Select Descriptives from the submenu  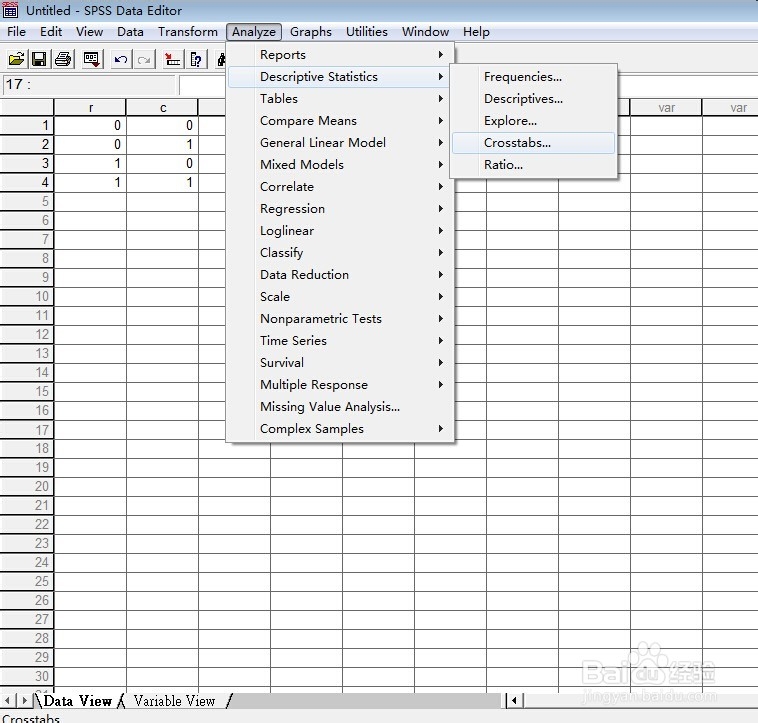(534, 99)
